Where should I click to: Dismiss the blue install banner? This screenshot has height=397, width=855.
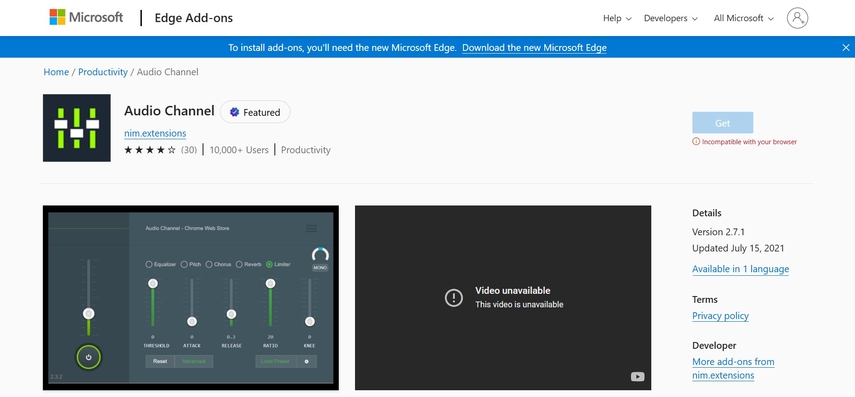[x=846, y=47]
